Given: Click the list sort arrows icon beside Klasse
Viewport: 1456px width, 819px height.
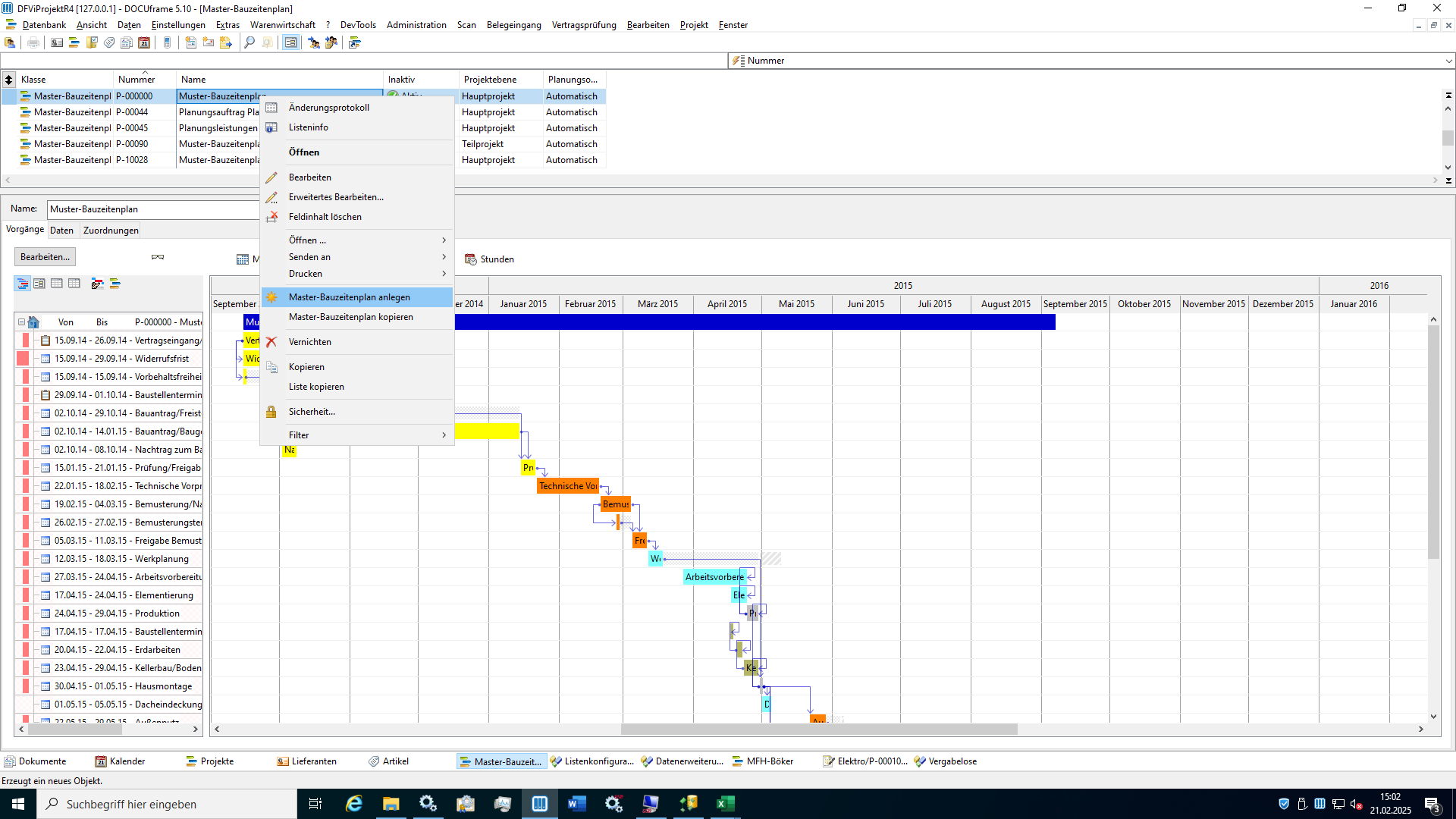Looking at the screenshot, I should pos(8,80).
